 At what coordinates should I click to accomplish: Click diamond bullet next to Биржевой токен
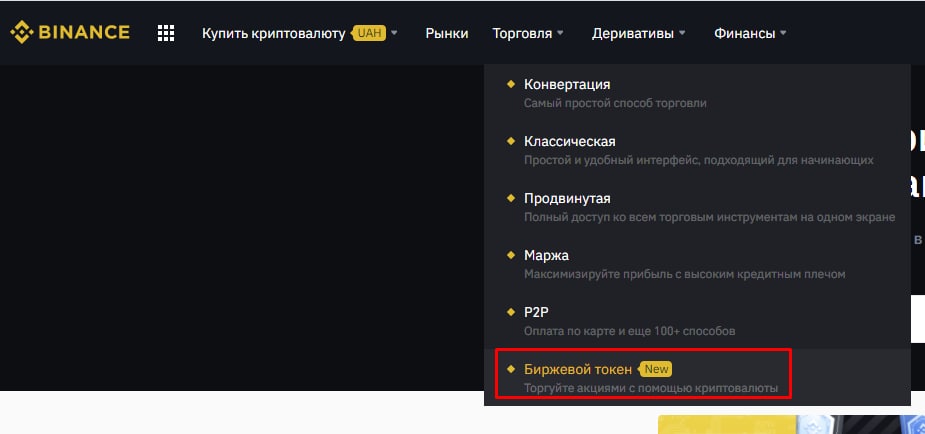[511, 369]
